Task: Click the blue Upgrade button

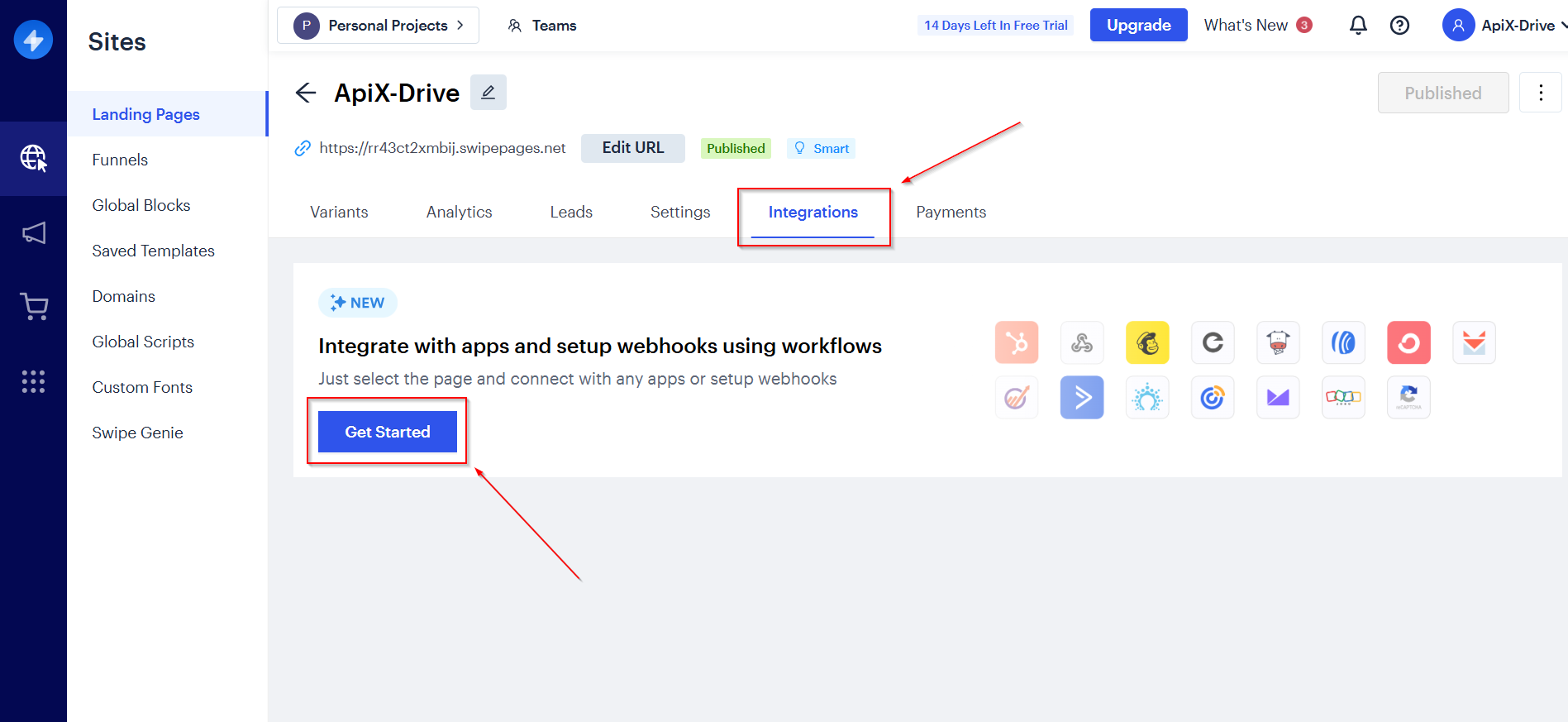Action: click(x=1138, y=25)
